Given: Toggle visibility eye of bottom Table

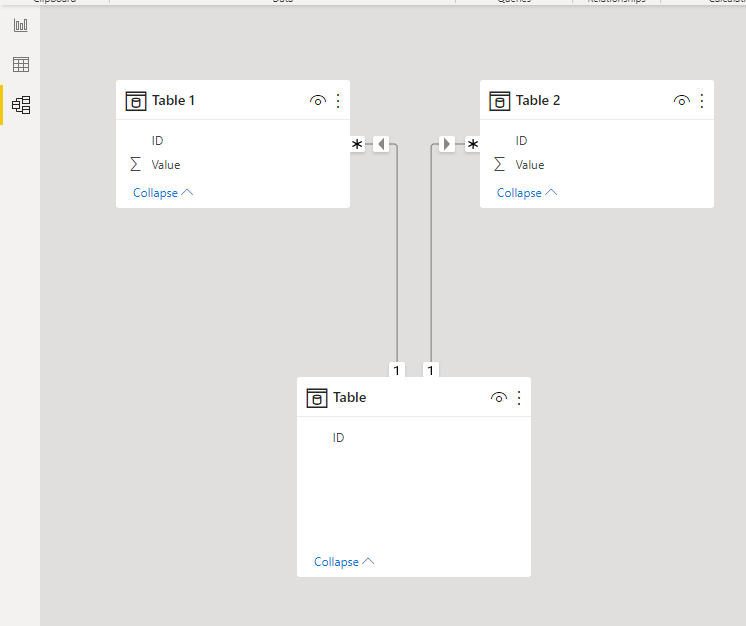Looking at the screenshot, I should [x=499, y=398].
